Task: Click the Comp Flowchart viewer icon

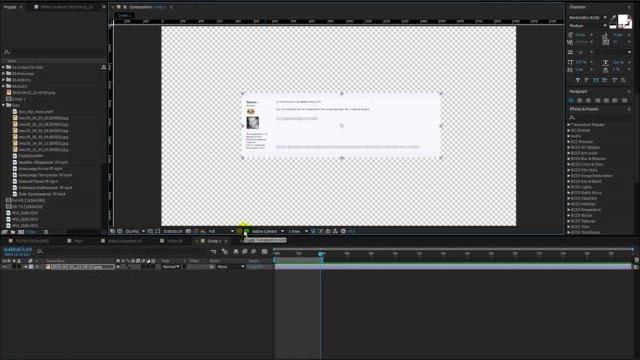Action: 336,231
